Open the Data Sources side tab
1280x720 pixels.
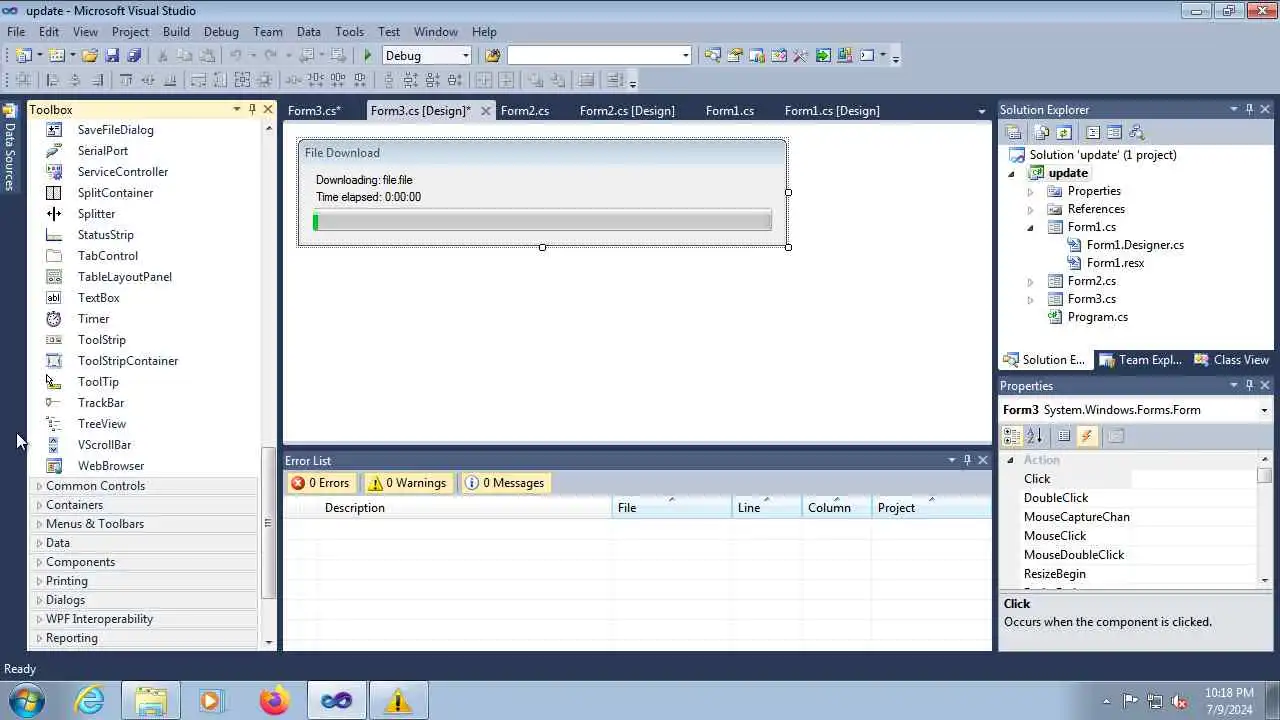click(9, 148)
